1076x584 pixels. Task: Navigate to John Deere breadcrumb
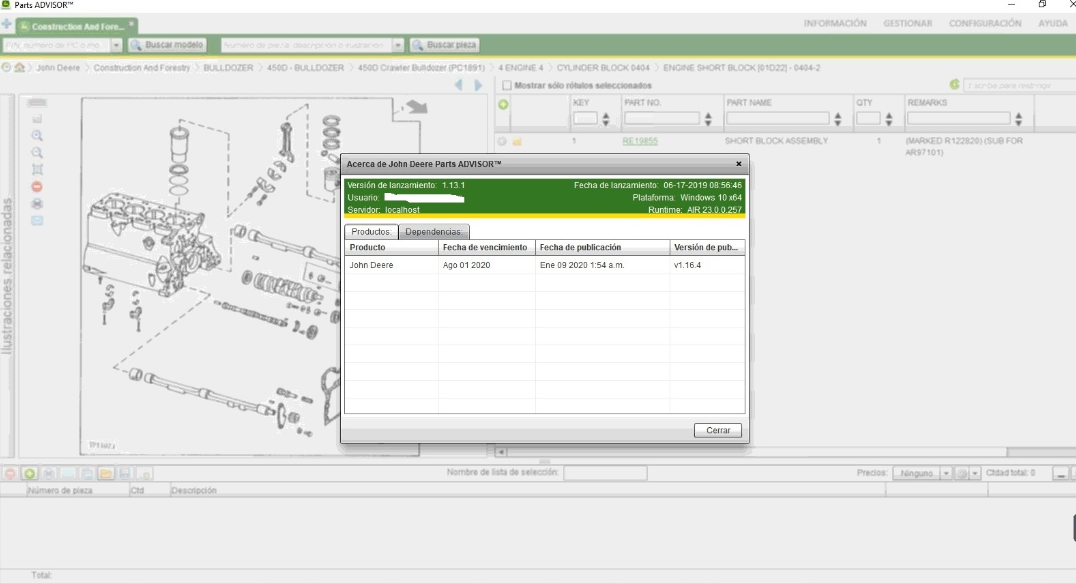pyautogui.click(x=58, y=68)
